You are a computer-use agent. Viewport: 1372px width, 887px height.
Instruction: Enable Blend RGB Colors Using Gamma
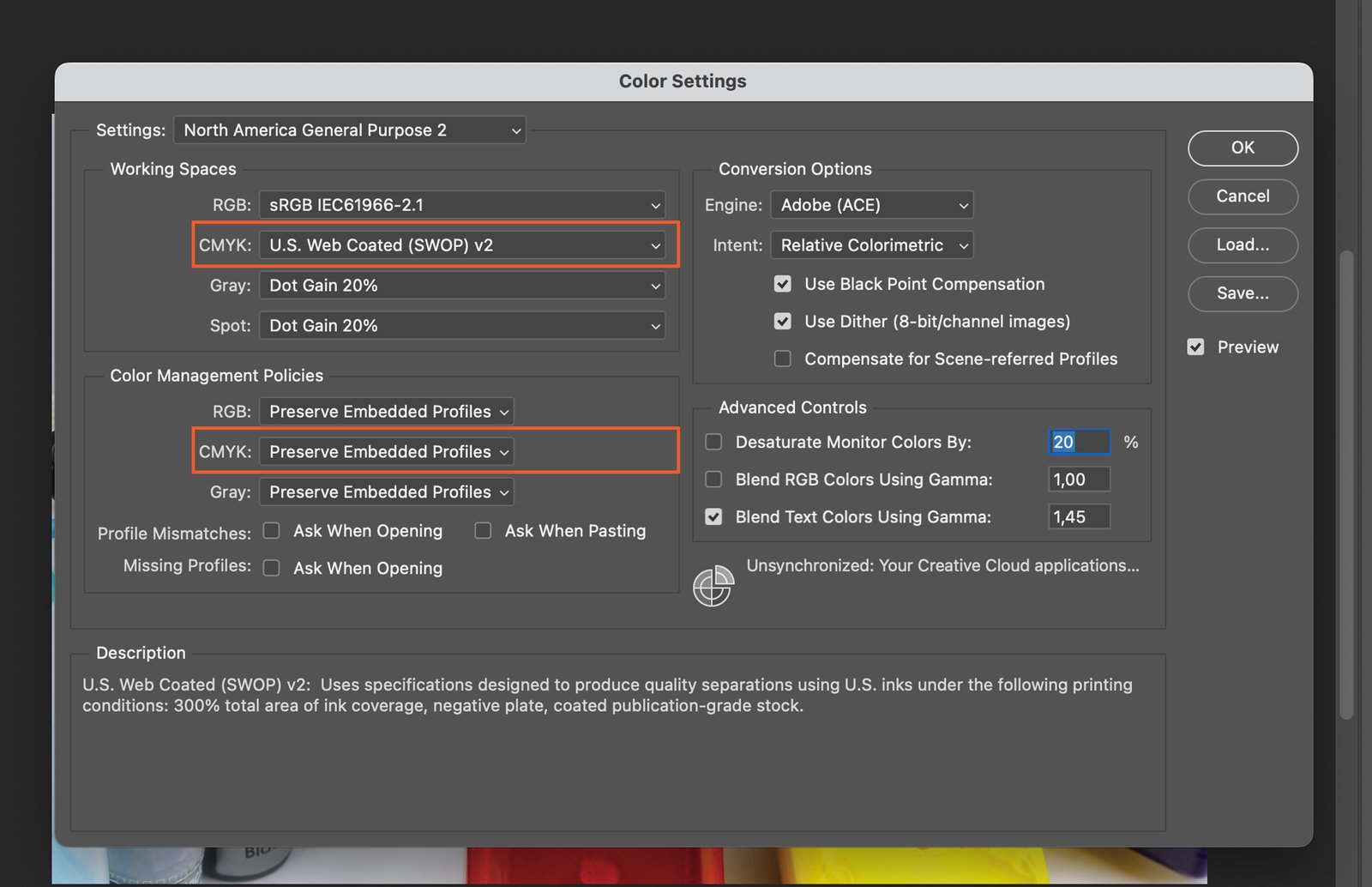pyautogui.click(x=713, y=480)
